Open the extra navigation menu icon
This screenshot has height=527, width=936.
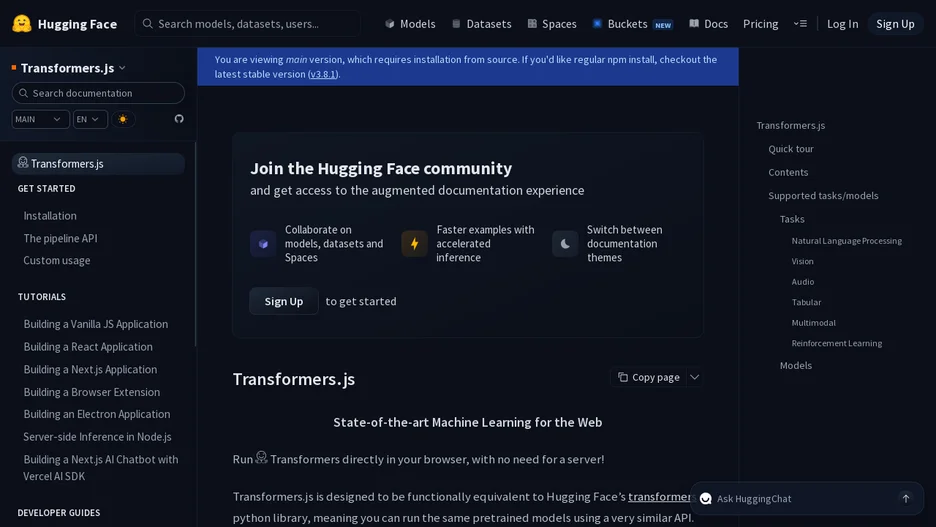[800, 24]
